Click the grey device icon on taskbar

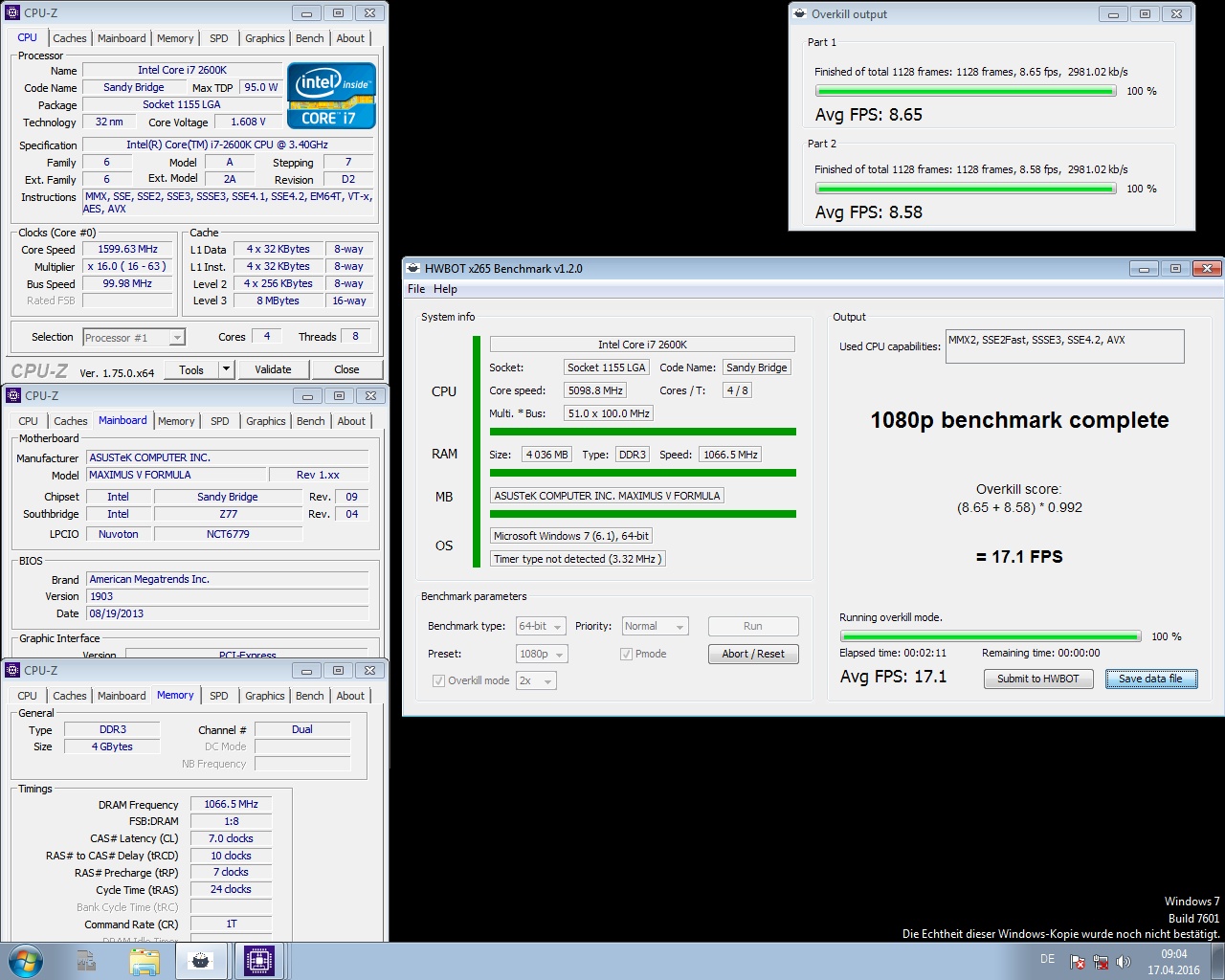point(86,961)
